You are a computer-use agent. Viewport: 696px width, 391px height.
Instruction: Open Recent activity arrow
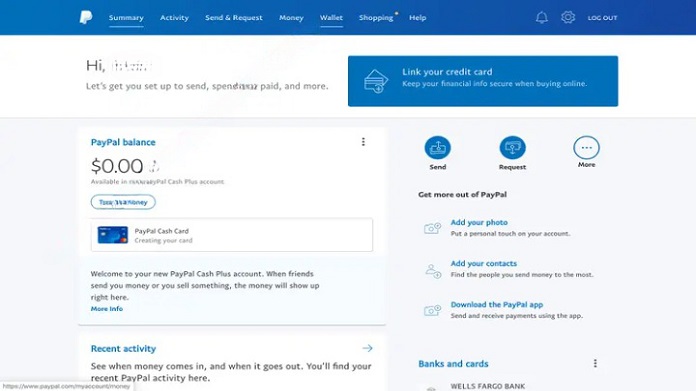pos(367,348)
